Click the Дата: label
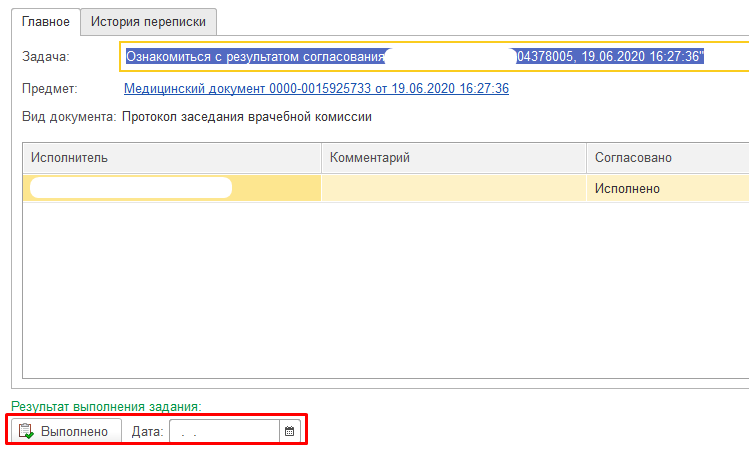The height and width of the screenshot is (452, 749). point(146,431)
